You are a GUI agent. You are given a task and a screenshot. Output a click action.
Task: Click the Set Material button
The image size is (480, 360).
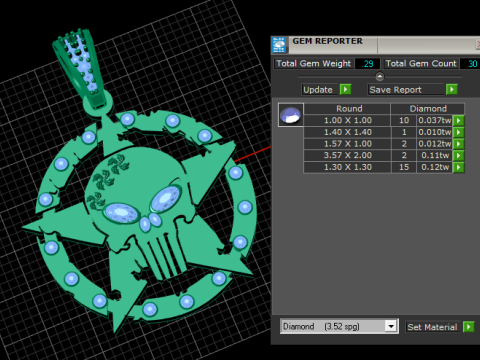[x=433, y=327]
